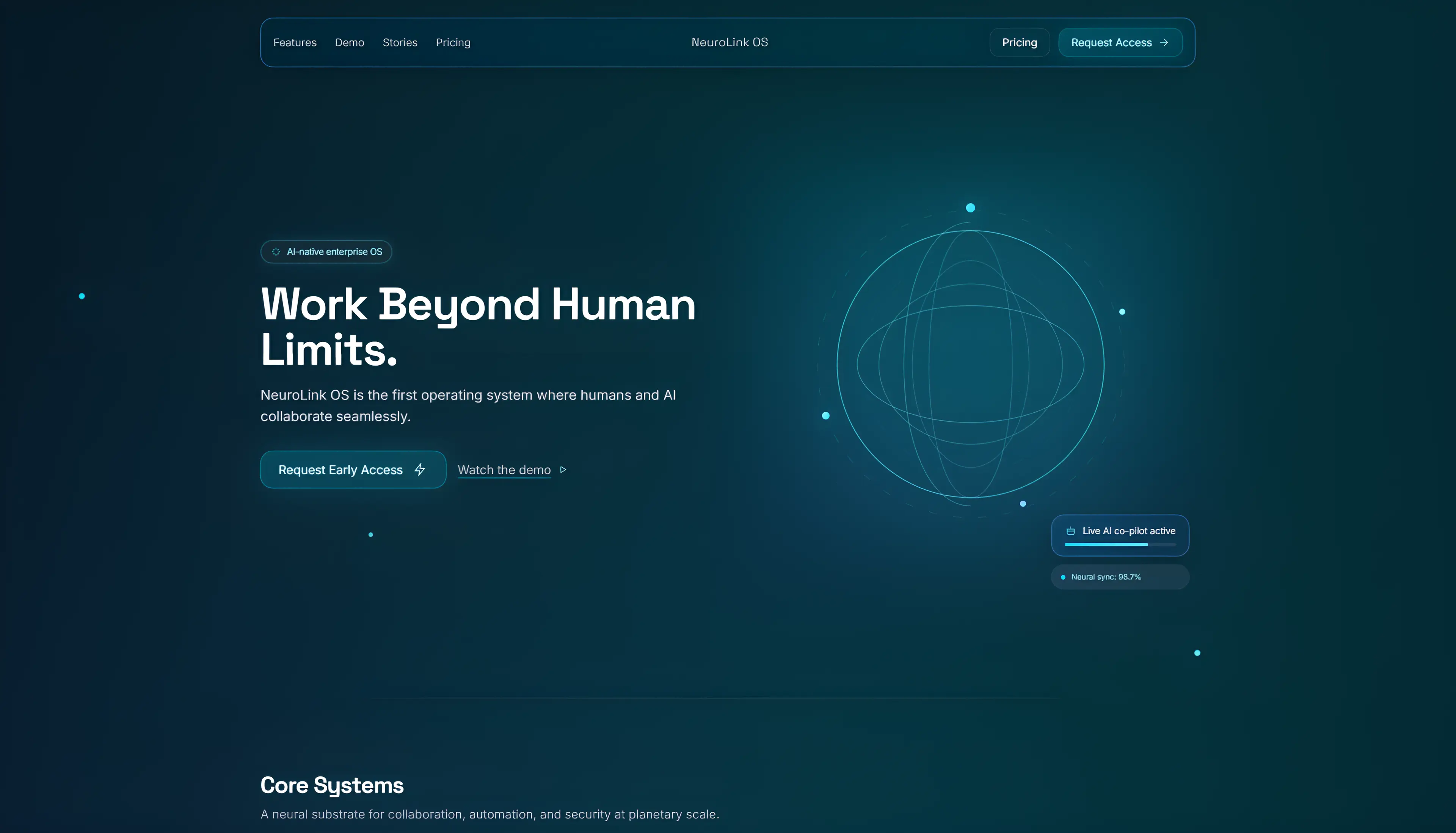The height and width of the screenshot is (833, 1456).
Task: Follow the Watch the demo link
Action: (504, 470)
